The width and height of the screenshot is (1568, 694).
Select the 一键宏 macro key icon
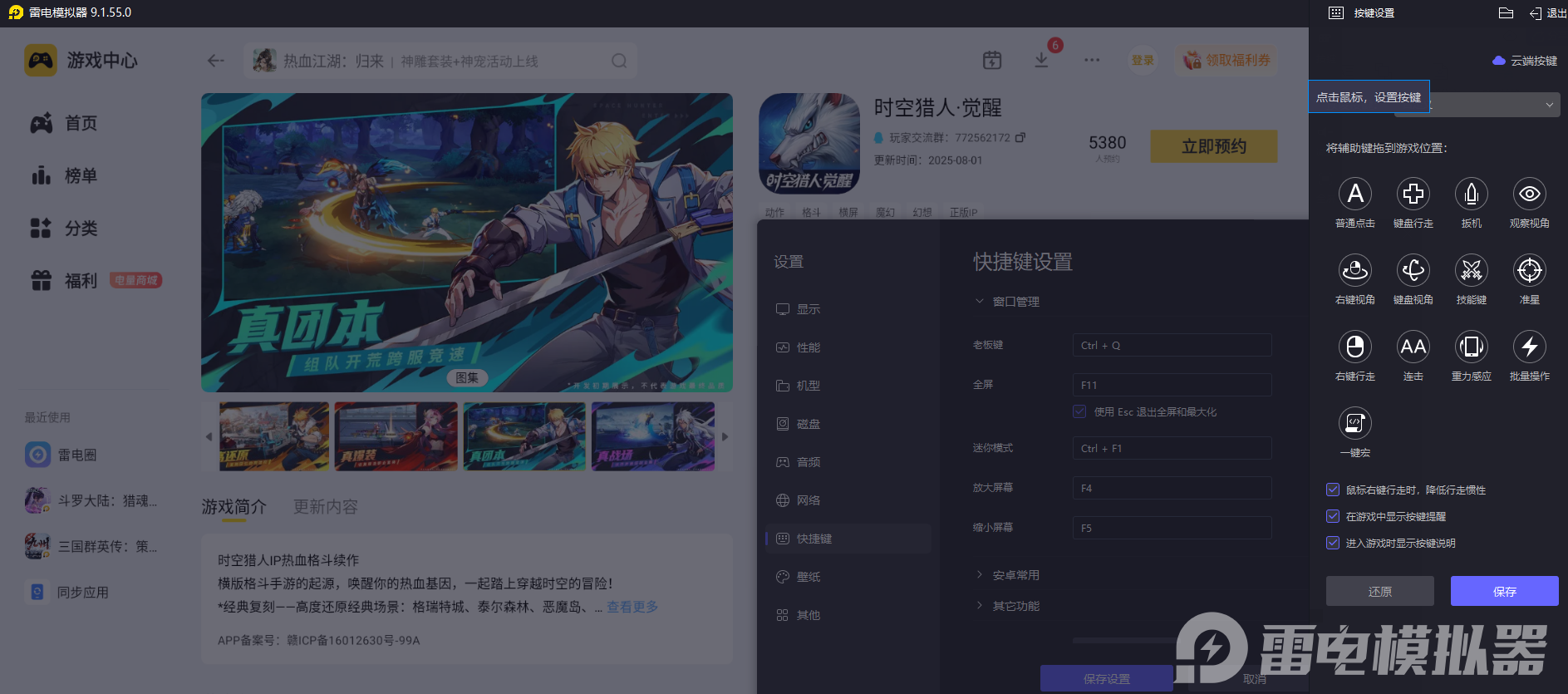(x=1354, y=423)
